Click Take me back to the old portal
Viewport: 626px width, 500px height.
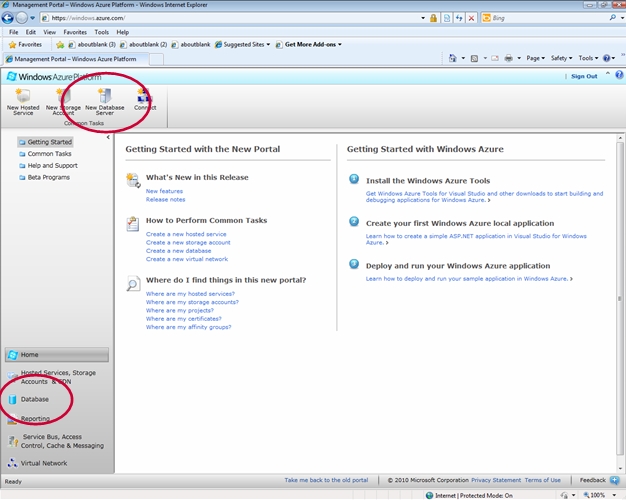click(326, 480)
